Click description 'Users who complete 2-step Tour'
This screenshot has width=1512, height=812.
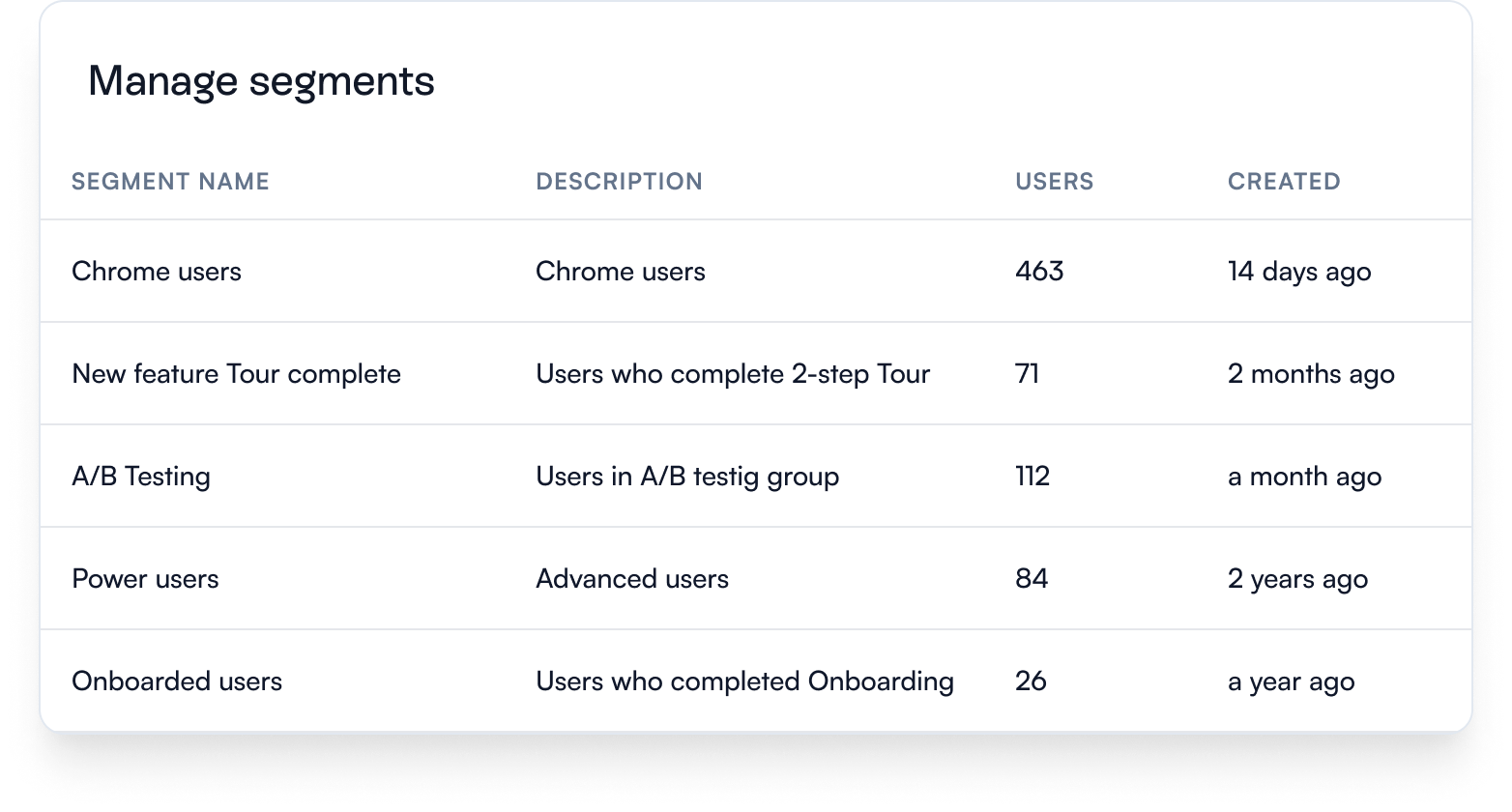[732, 374]
